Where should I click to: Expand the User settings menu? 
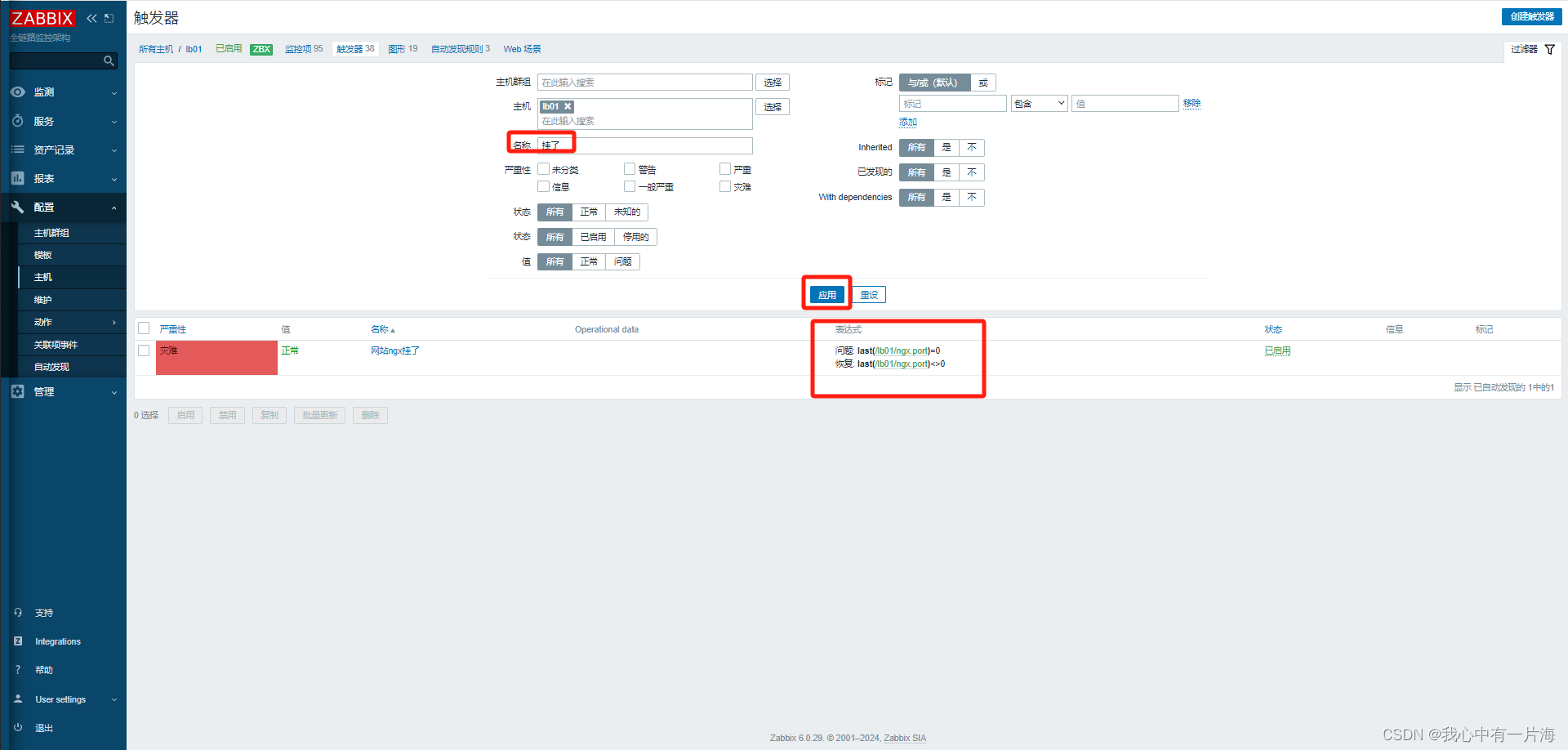coord(114,699)
